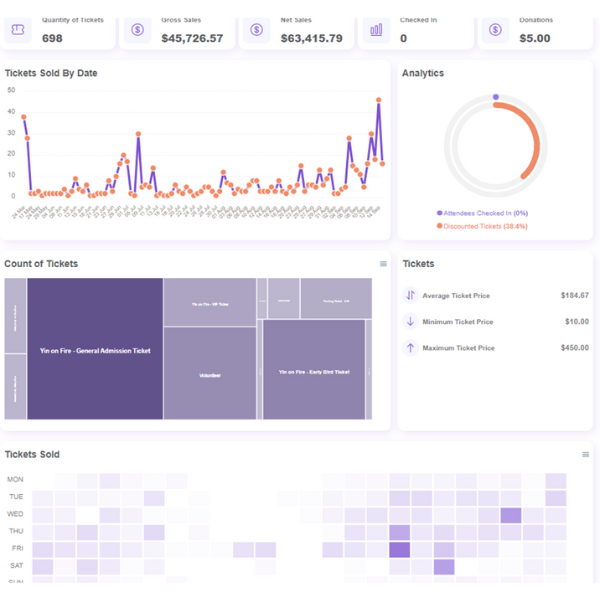Click the $5.00 donations value
This screenshot has width=600, height=600.
point(535,38)
